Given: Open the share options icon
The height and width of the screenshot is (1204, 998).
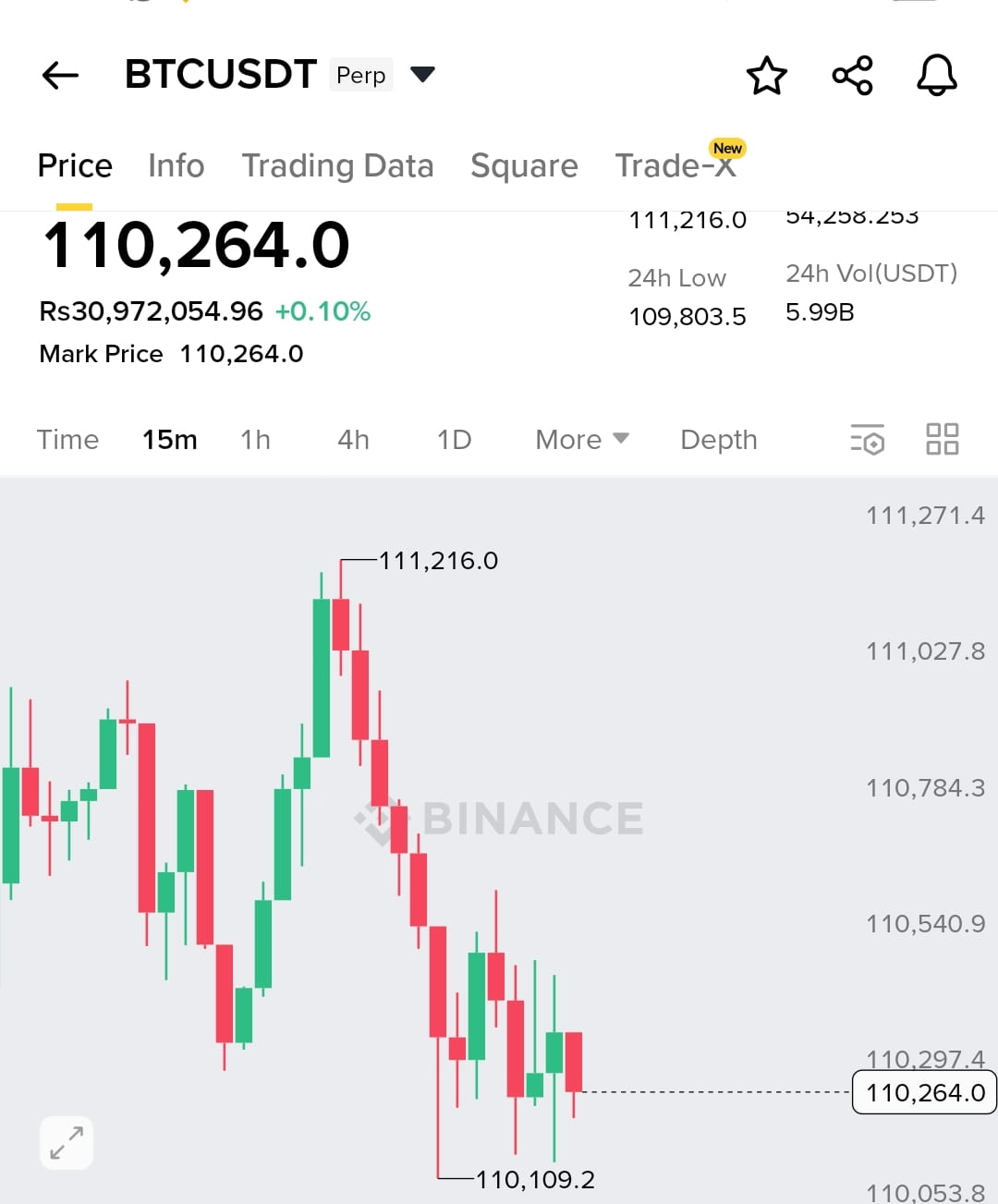Looking at the screenshot, I should click(851, 77).
